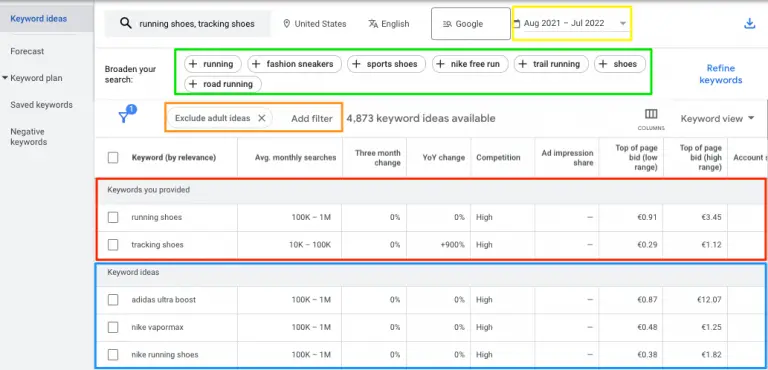
Task: Add 'running' with its plus icon
Action: click(193, 64)
